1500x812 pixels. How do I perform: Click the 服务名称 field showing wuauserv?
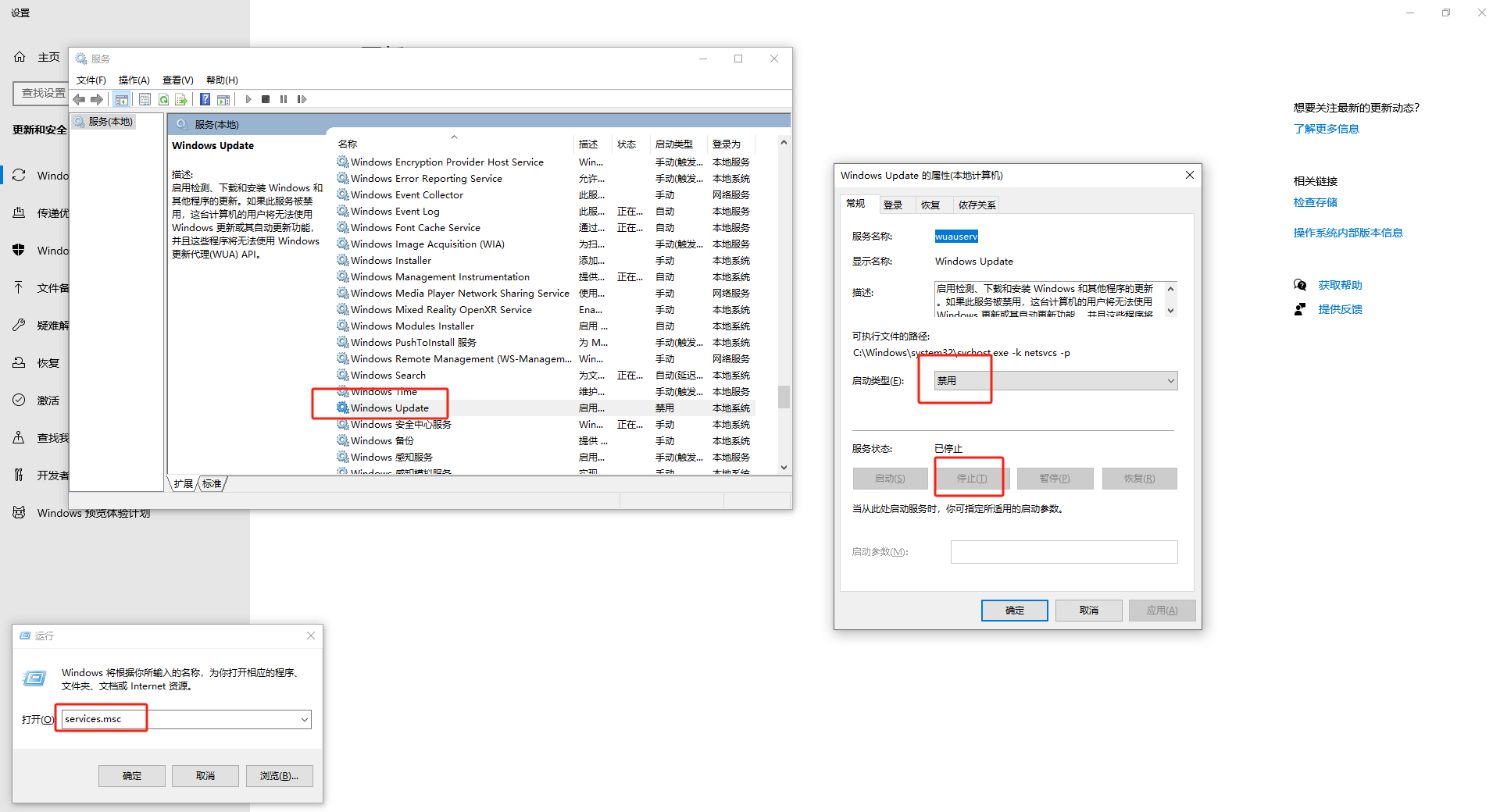956,237
